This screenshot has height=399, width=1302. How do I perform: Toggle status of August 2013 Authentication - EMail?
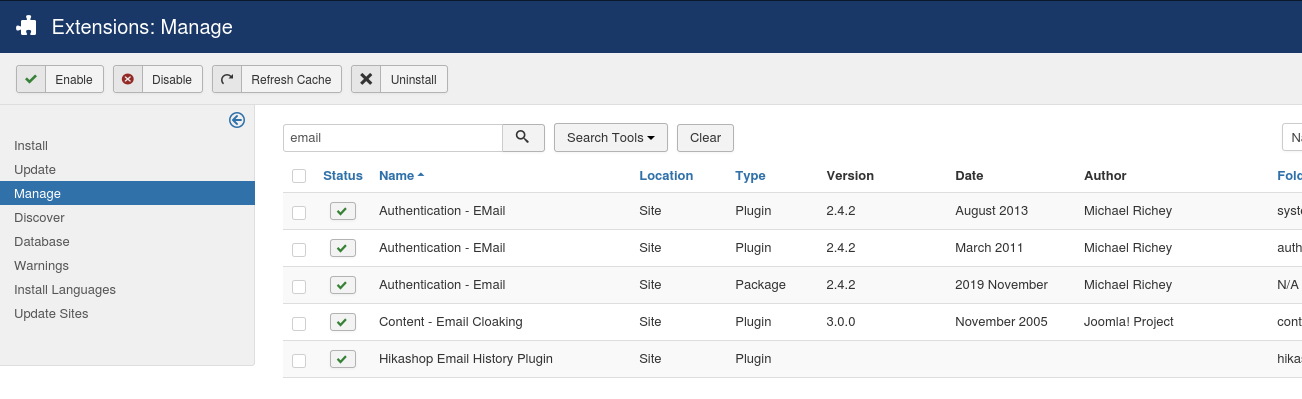click(343, 211)
